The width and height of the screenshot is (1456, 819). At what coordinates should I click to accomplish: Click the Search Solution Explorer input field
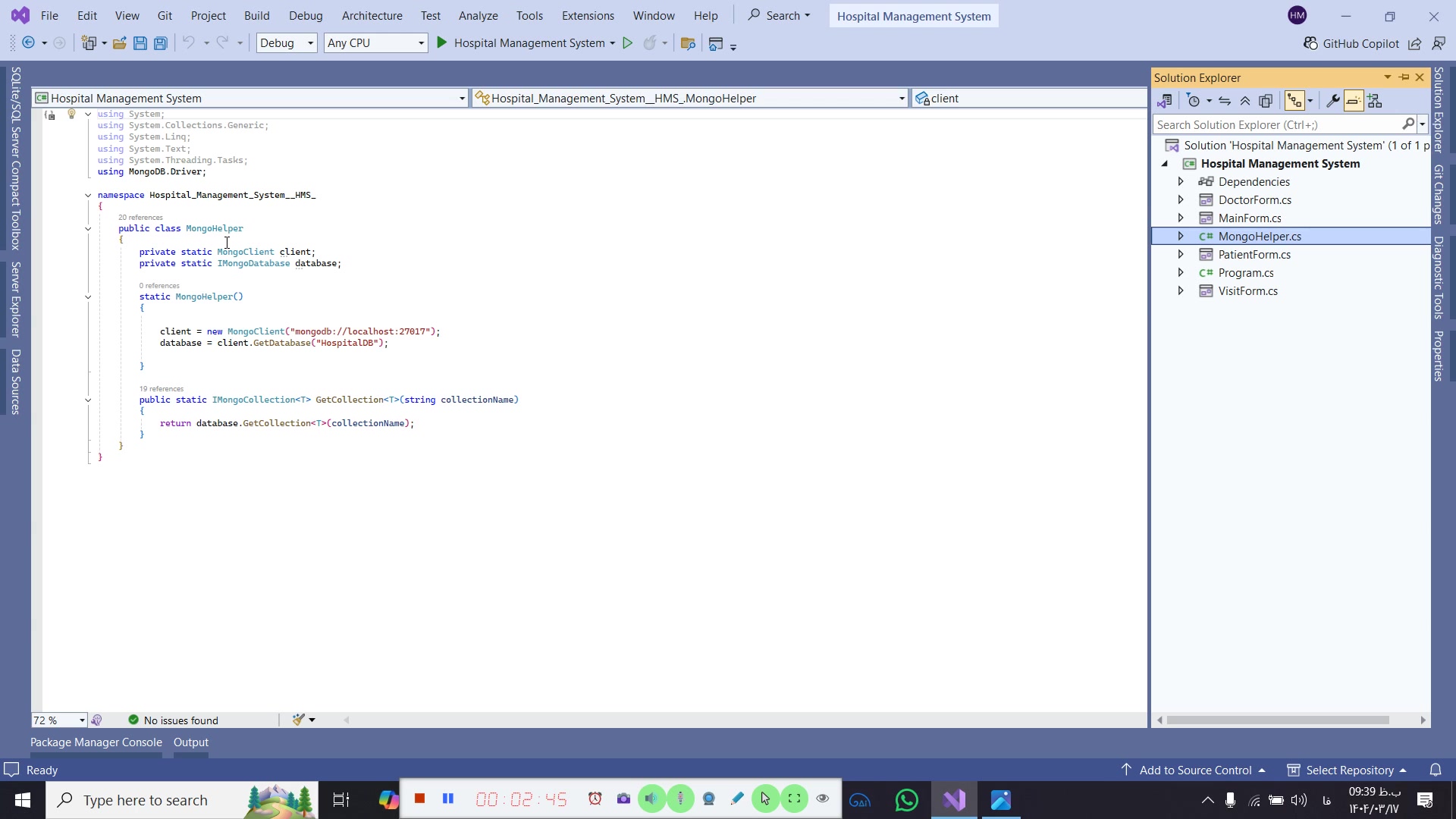click(x=1277, y=124)
